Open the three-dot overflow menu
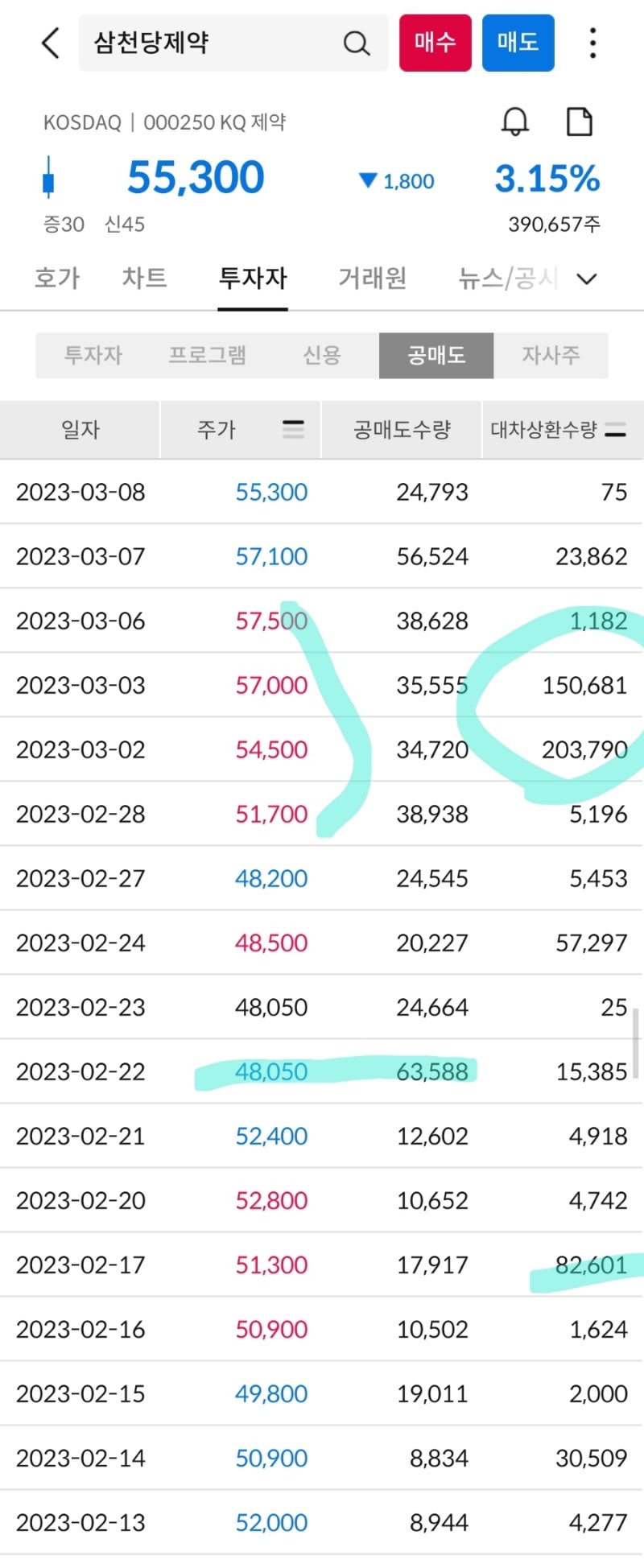 tap(592, 43)
